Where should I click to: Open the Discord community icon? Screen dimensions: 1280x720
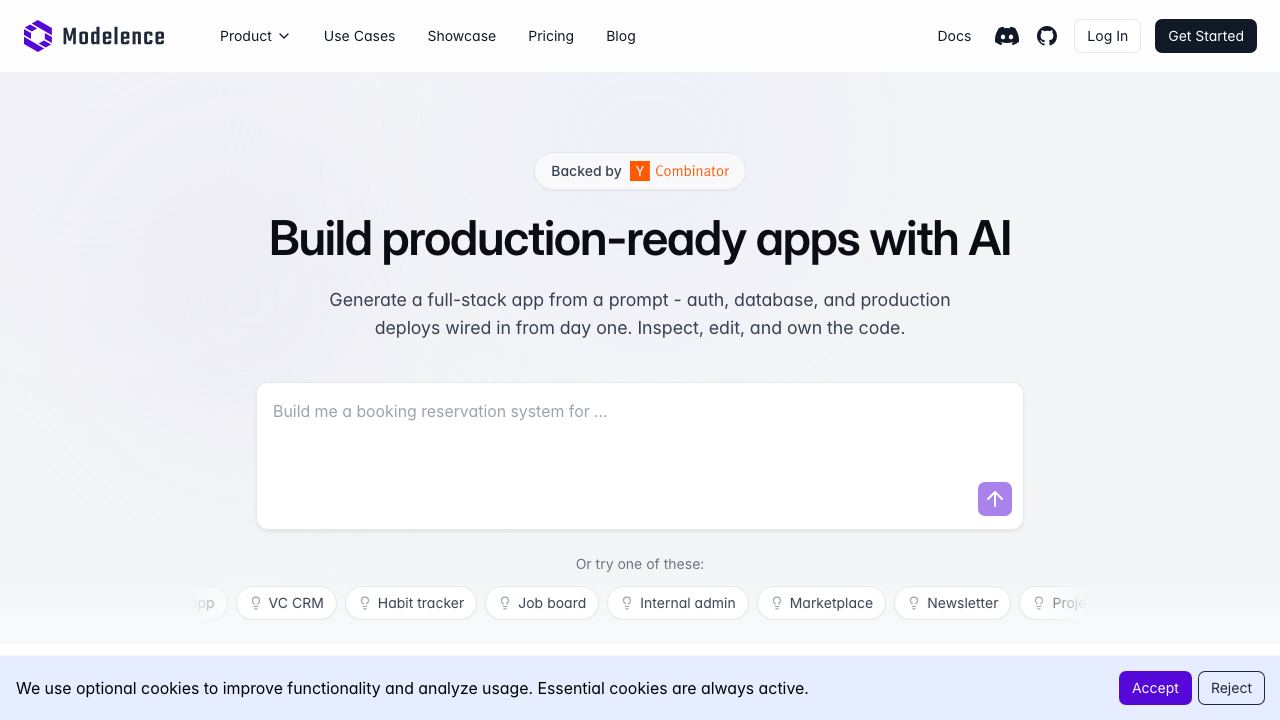[x=1007, y=36]
